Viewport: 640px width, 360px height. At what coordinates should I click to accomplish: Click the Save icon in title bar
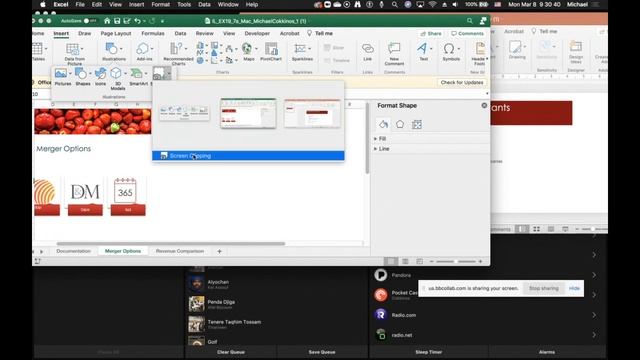117,21
